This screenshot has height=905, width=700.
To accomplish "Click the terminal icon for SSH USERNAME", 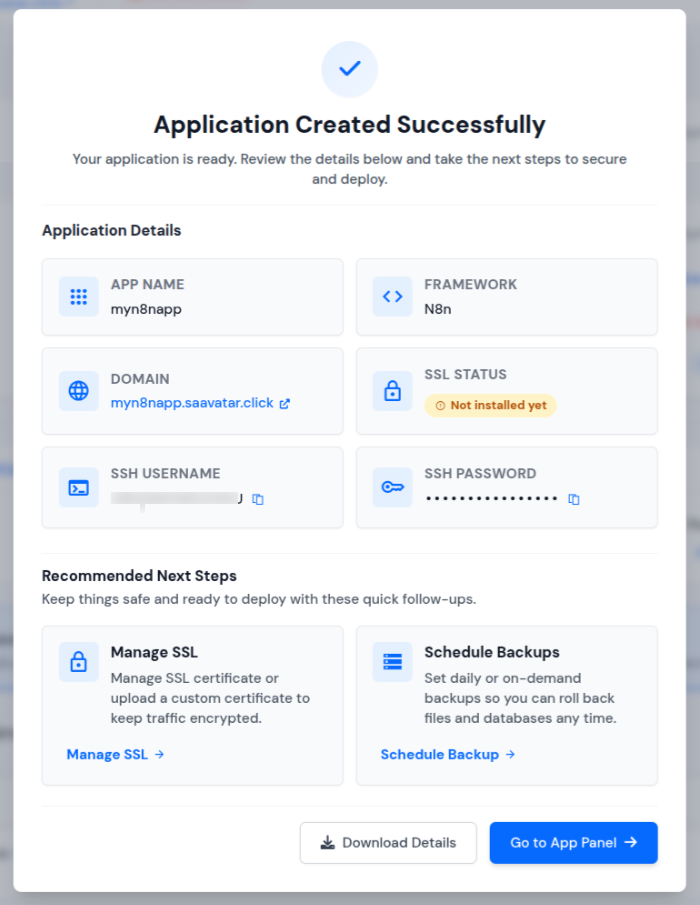I will (78, 487).
